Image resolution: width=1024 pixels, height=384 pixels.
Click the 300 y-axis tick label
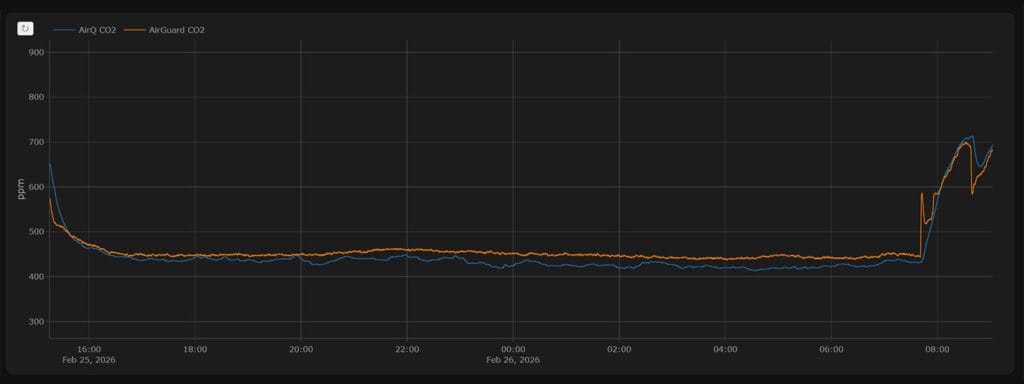37,322
